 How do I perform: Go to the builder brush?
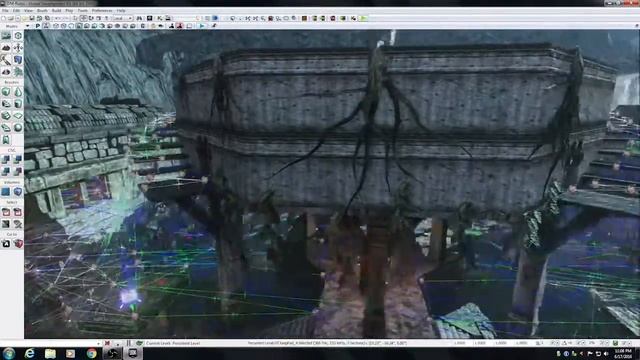click(18, 244)
